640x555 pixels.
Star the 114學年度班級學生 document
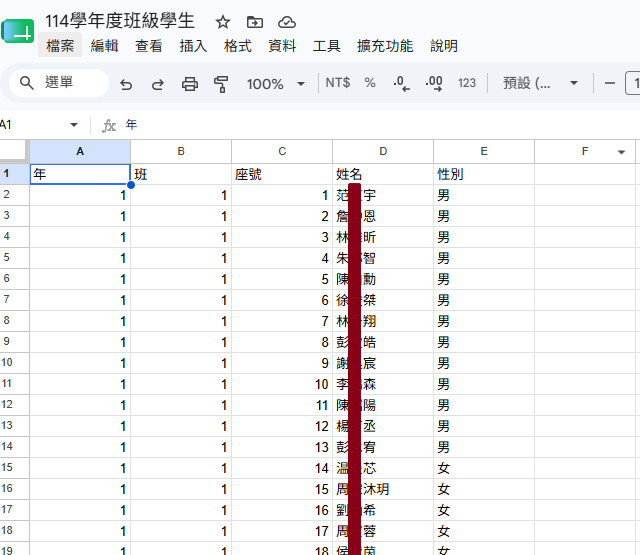click(223, 22)
